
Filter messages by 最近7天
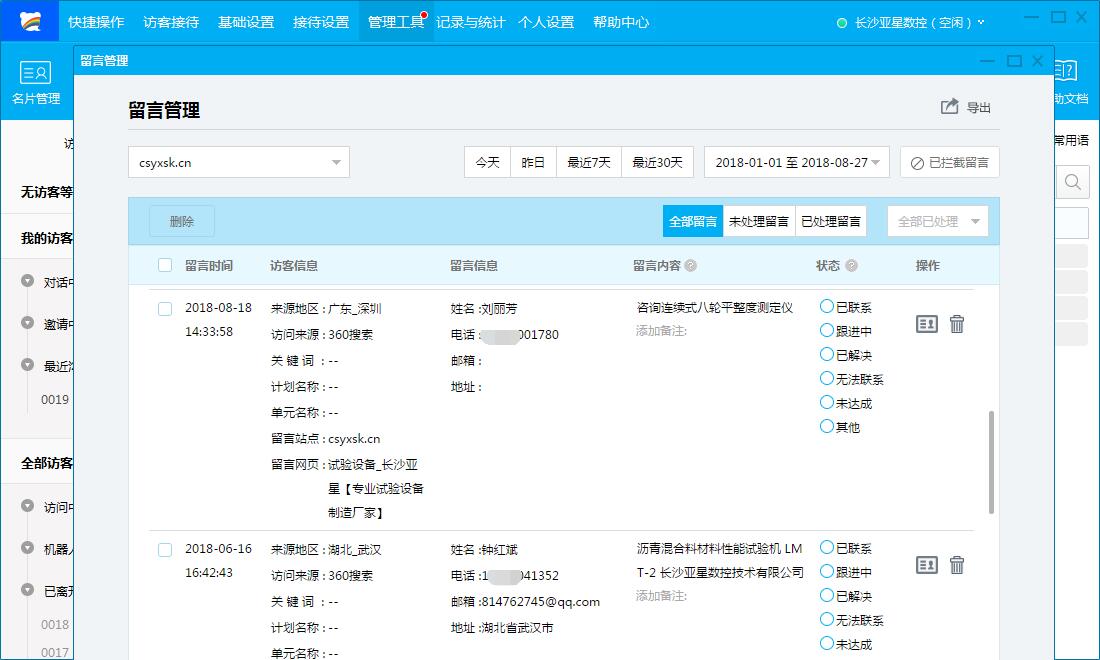click(589, 162)
